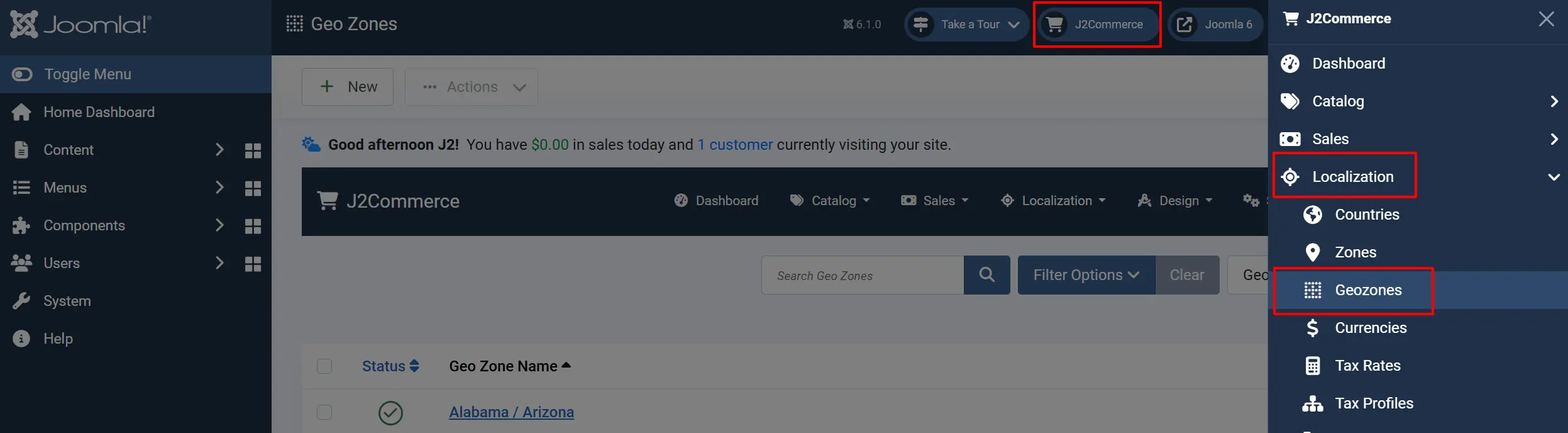Create a New geo zone

click(x=348, y=87)
